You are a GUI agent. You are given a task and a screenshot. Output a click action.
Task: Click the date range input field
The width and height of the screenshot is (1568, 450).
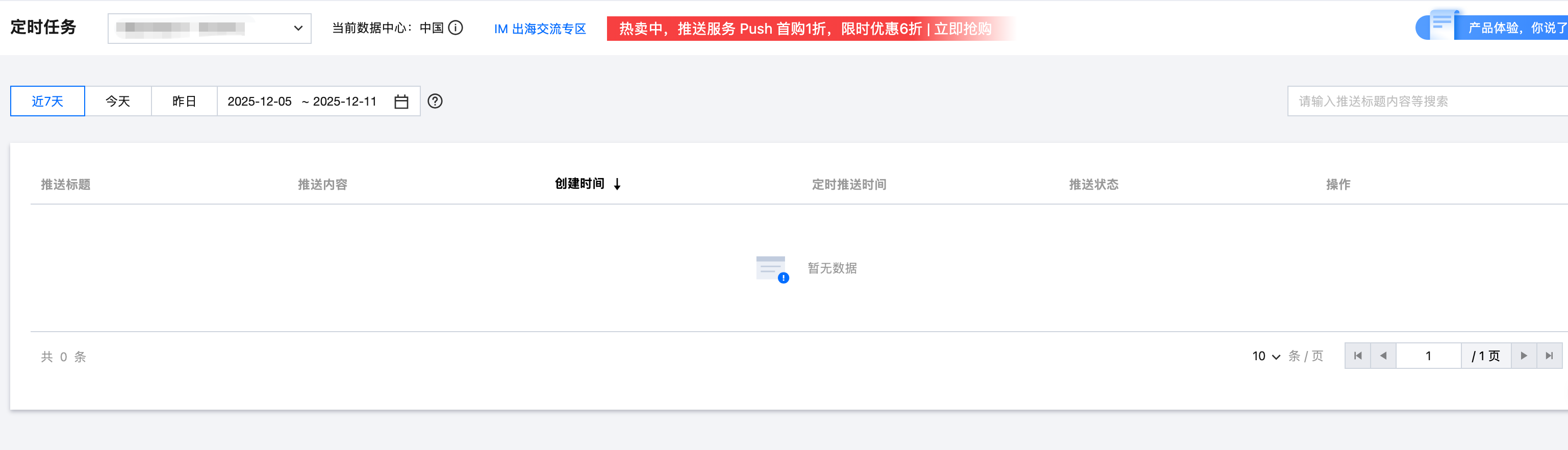tap(305, 101)
